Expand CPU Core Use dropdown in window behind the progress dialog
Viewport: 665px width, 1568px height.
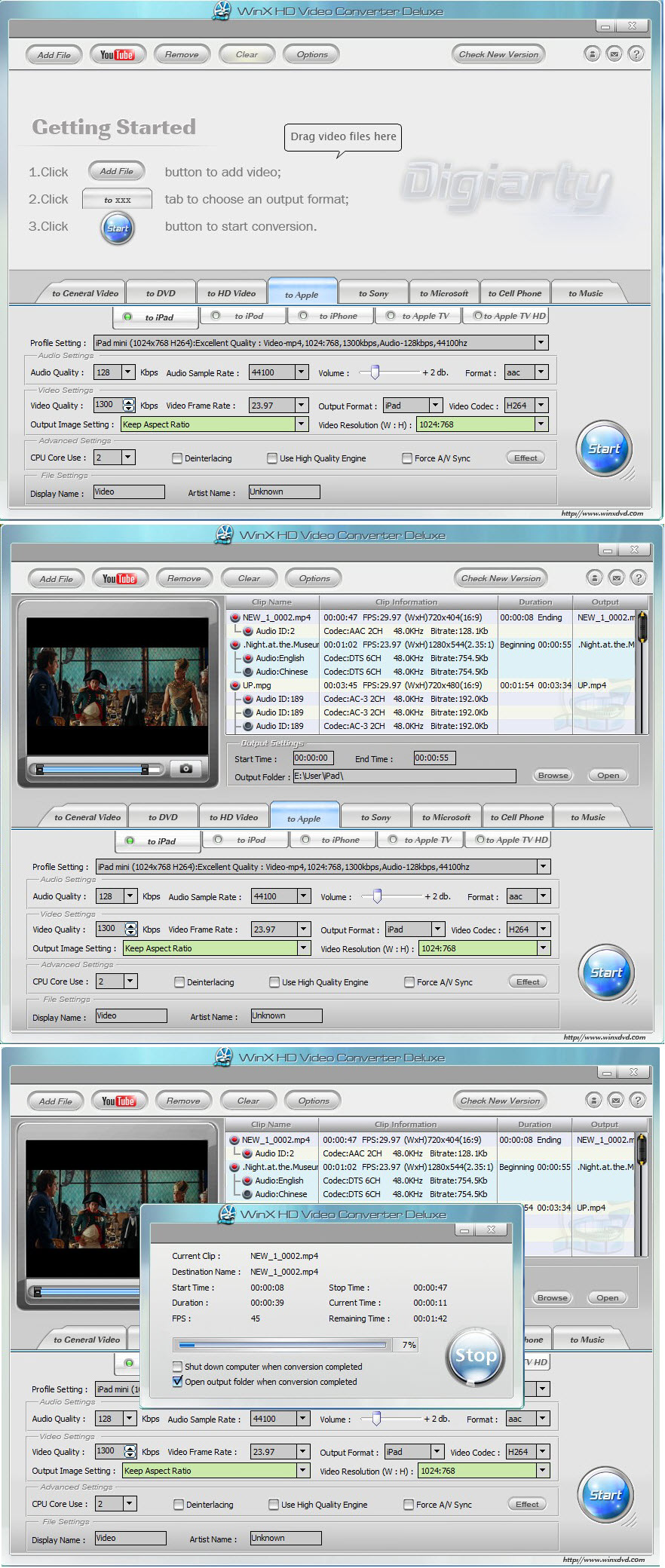click(x=130, y=1503)
